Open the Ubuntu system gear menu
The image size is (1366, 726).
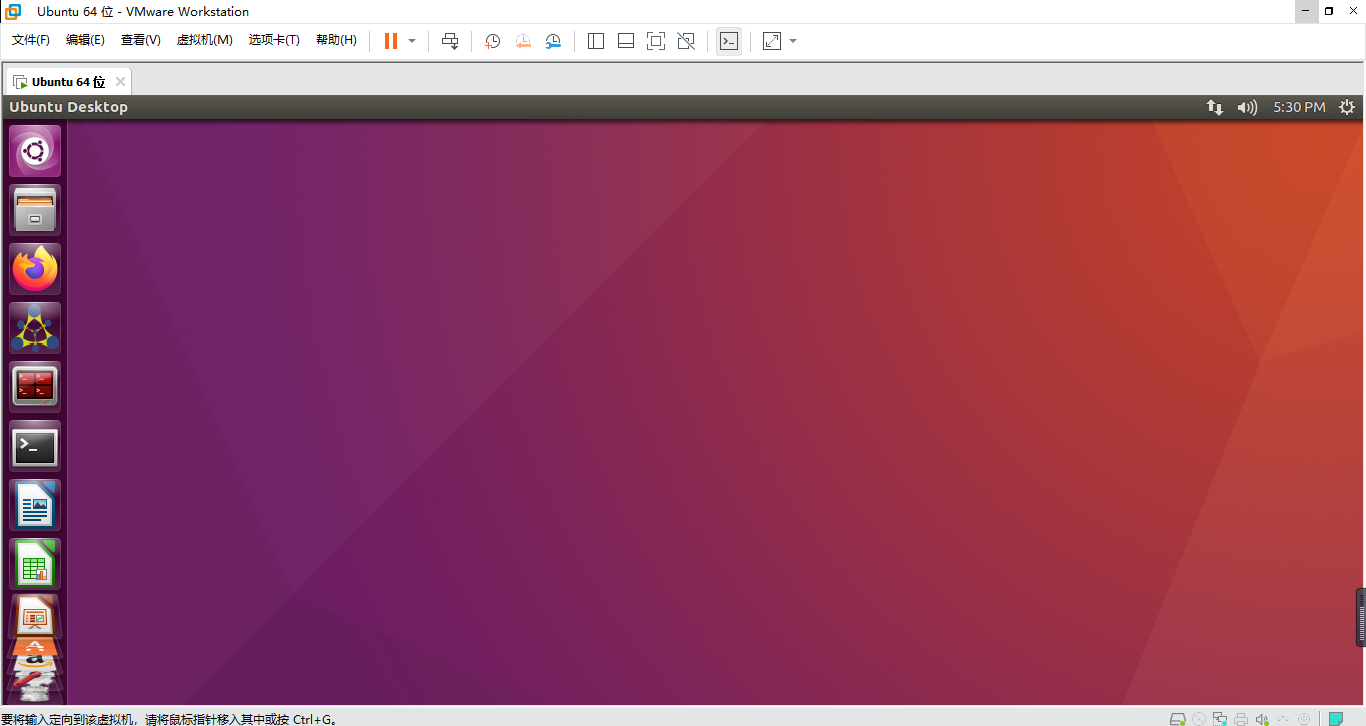coord(1347,107)
